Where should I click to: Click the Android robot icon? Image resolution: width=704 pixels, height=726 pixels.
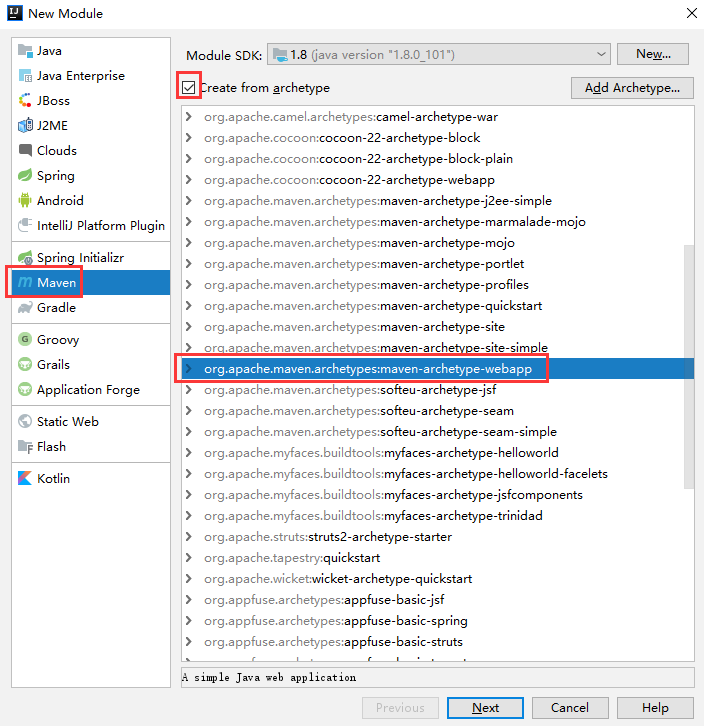[25, 200]
